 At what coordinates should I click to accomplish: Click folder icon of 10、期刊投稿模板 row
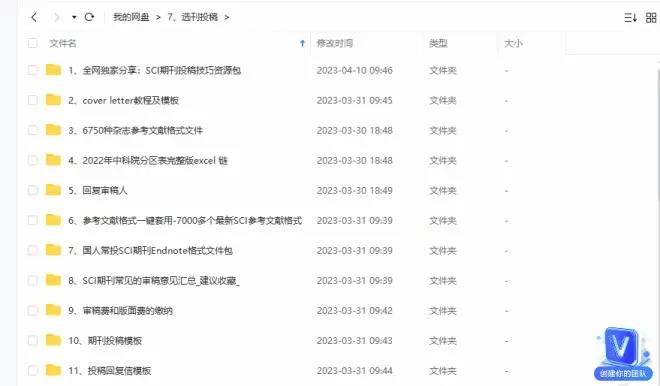(x=53, y=340)
